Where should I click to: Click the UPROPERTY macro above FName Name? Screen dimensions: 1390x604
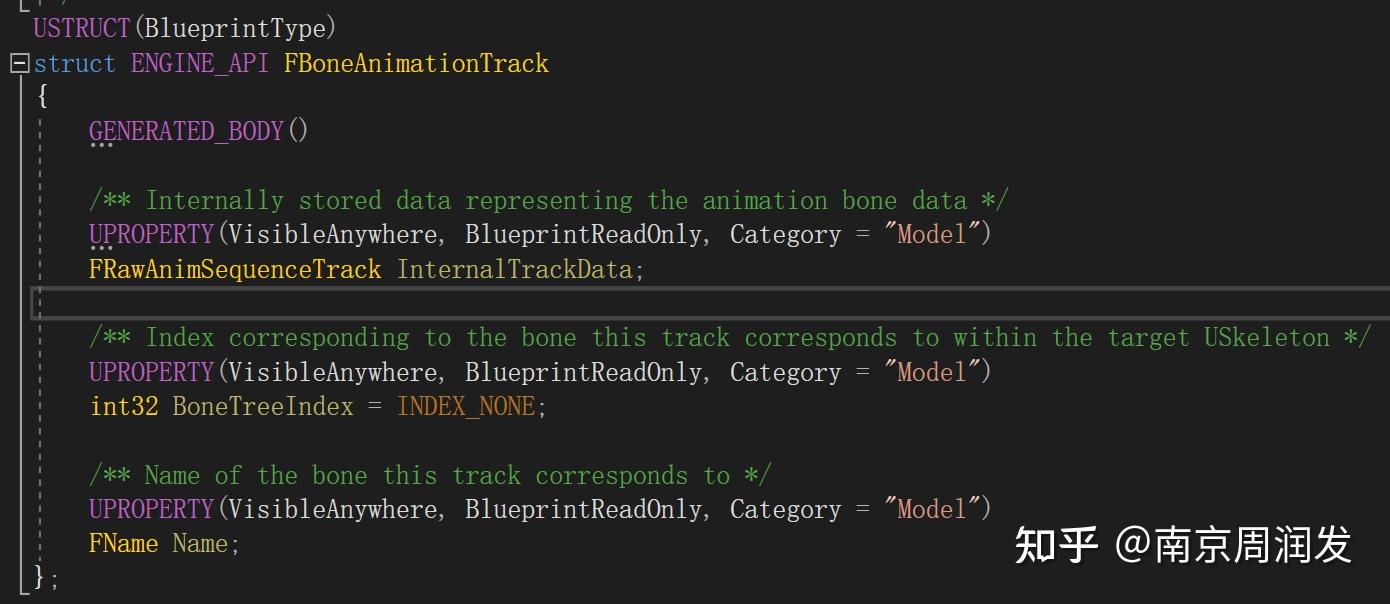tap(152, 509)
